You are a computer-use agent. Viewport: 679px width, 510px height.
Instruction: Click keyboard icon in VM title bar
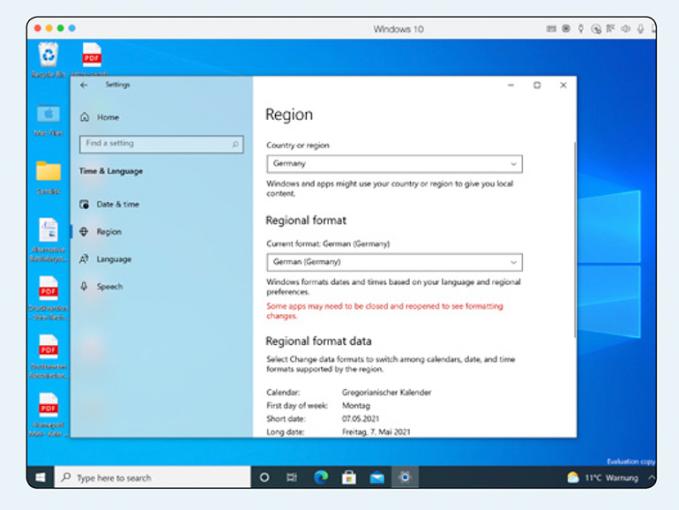[551, 29]
